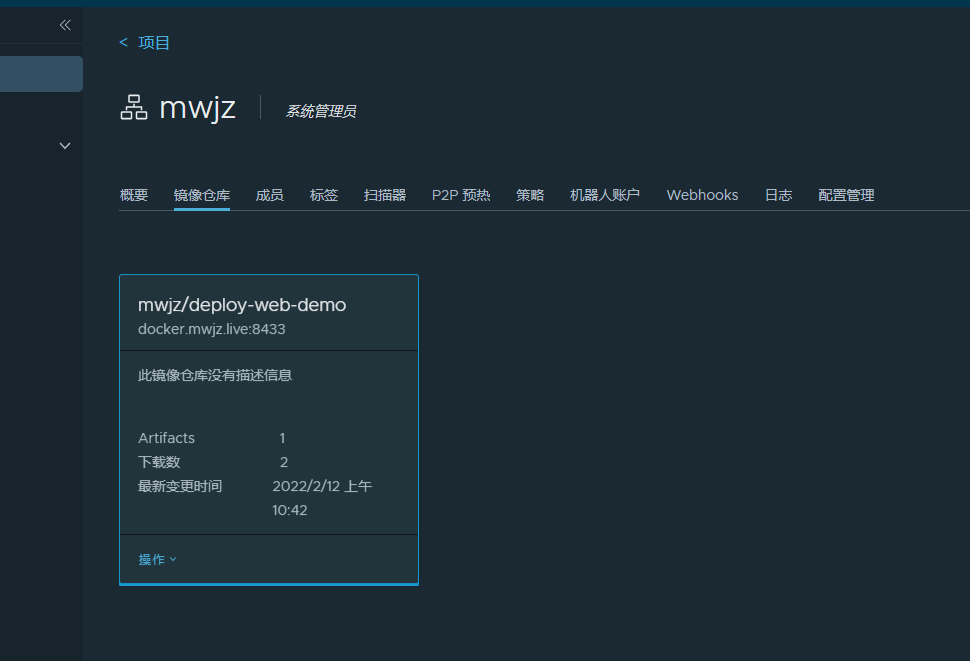Switch to the 机器人账户 tab
This screenshot has height=661, width=970.
pyautogui.click(x=605, y=195)
